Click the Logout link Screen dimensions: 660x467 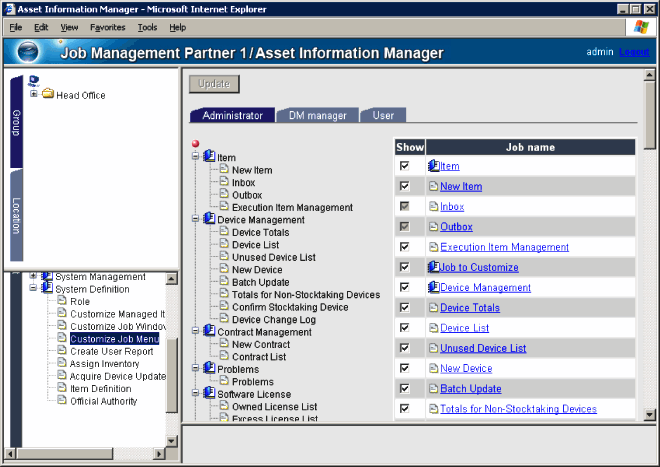coord(634,52)
